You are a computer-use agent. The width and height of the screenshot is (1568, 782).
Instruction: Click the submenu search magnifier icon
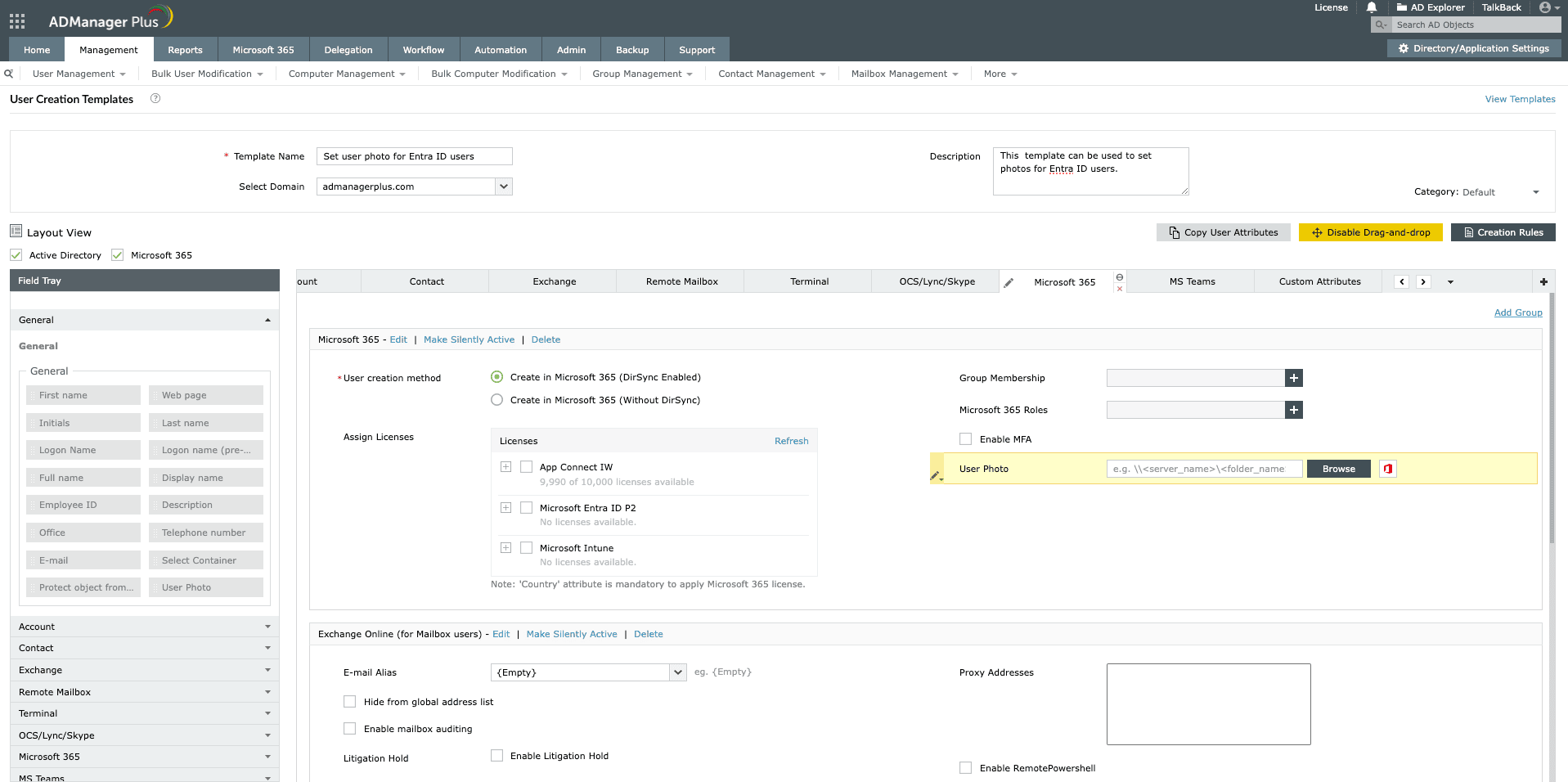pos(9,74)
